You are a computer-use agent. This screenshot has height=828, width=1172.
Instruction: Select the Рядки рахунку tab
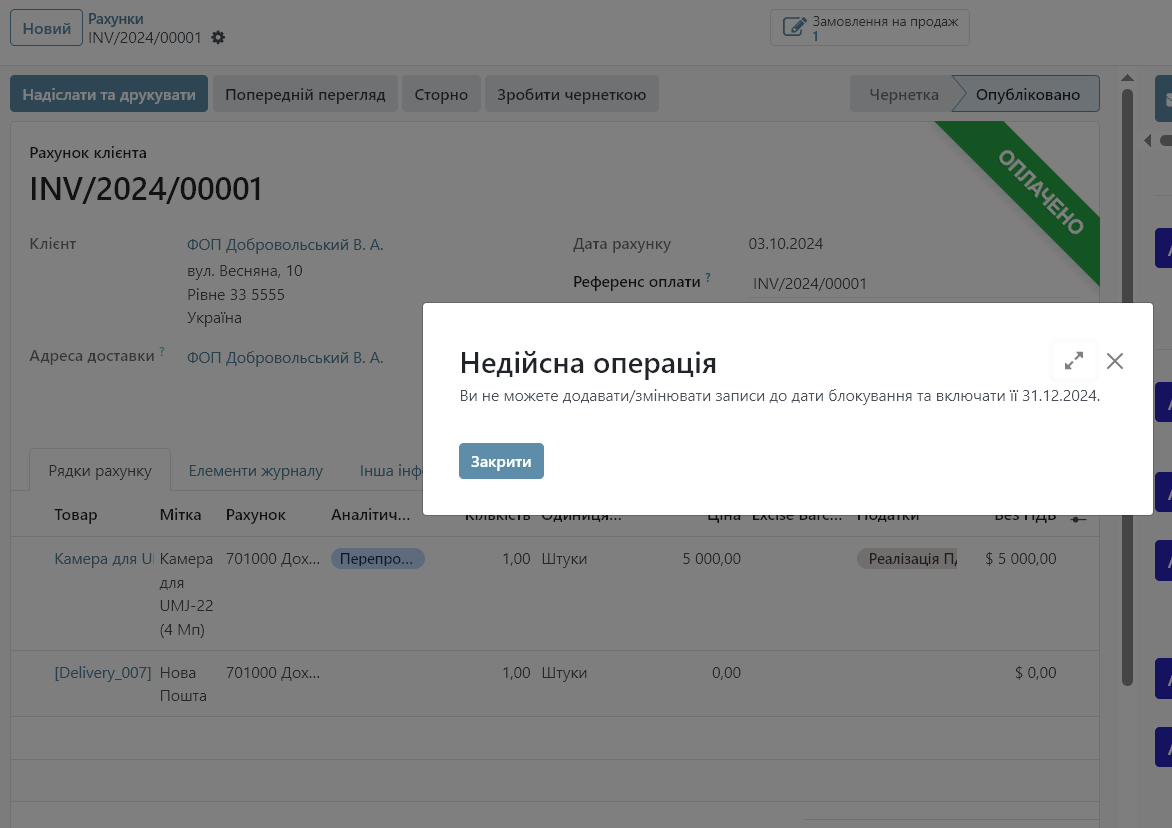tap(100, 470)
